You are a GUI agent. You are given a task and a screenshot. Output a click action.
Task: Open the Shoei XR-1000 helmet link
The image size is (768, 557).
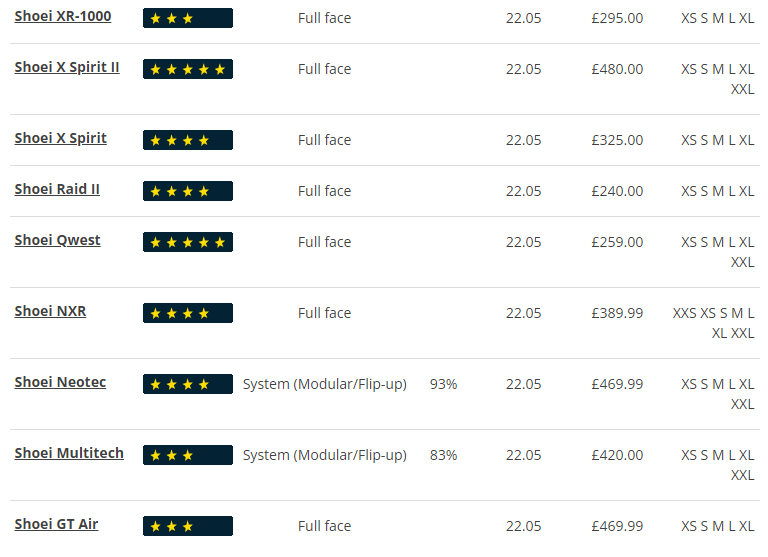coord(63,17)
